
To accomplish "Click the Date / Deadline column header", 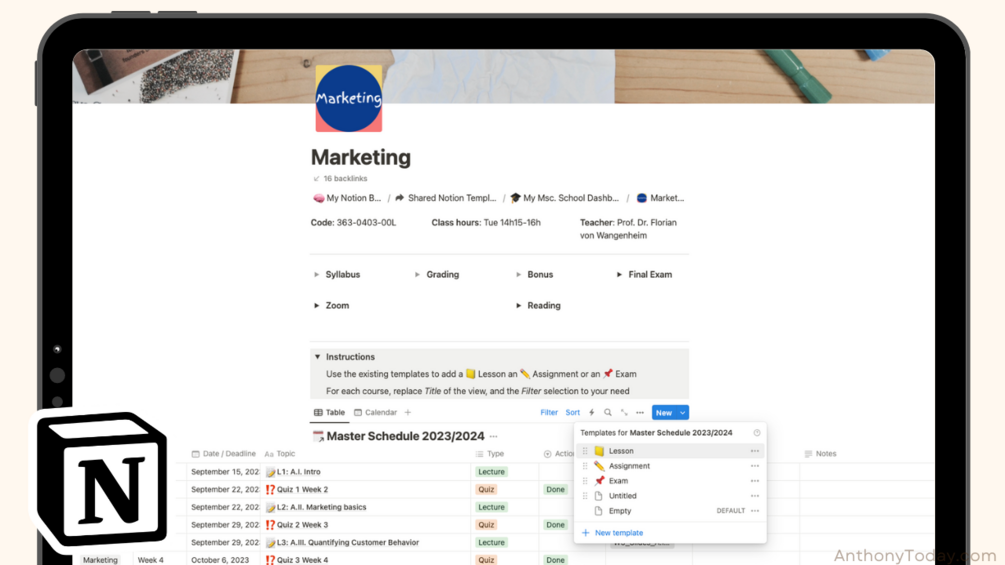I will point(224,454).
